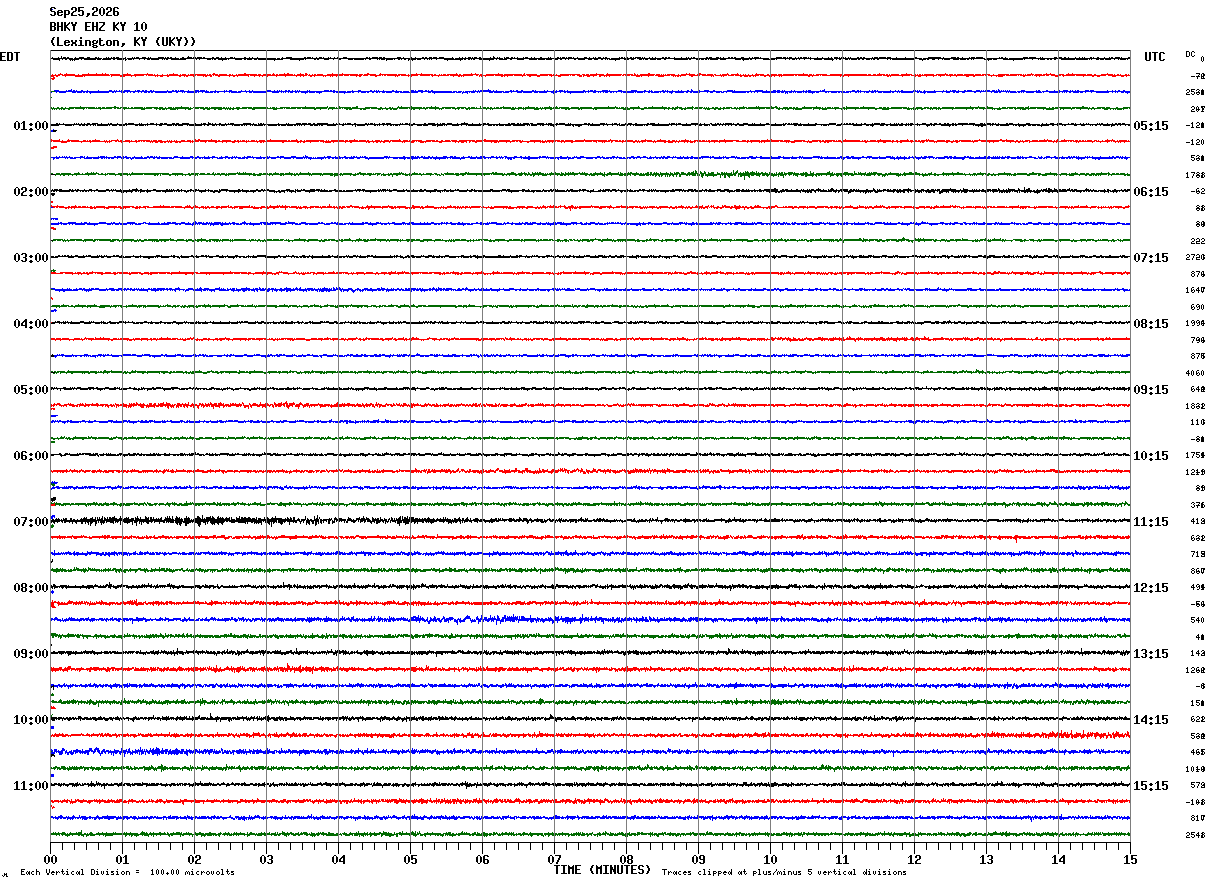Select the minute 05 axis tick label
1210x886 pixels.
[x=410, y=859]
